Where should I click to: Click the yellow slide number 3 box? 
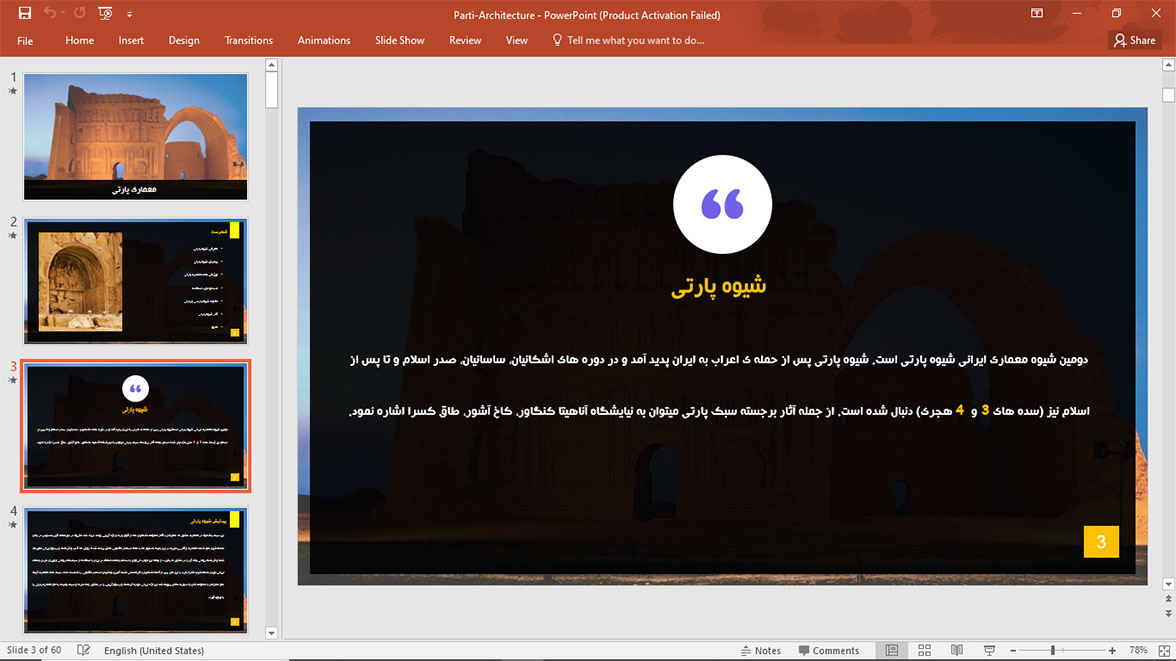(x=1101, y=542)
